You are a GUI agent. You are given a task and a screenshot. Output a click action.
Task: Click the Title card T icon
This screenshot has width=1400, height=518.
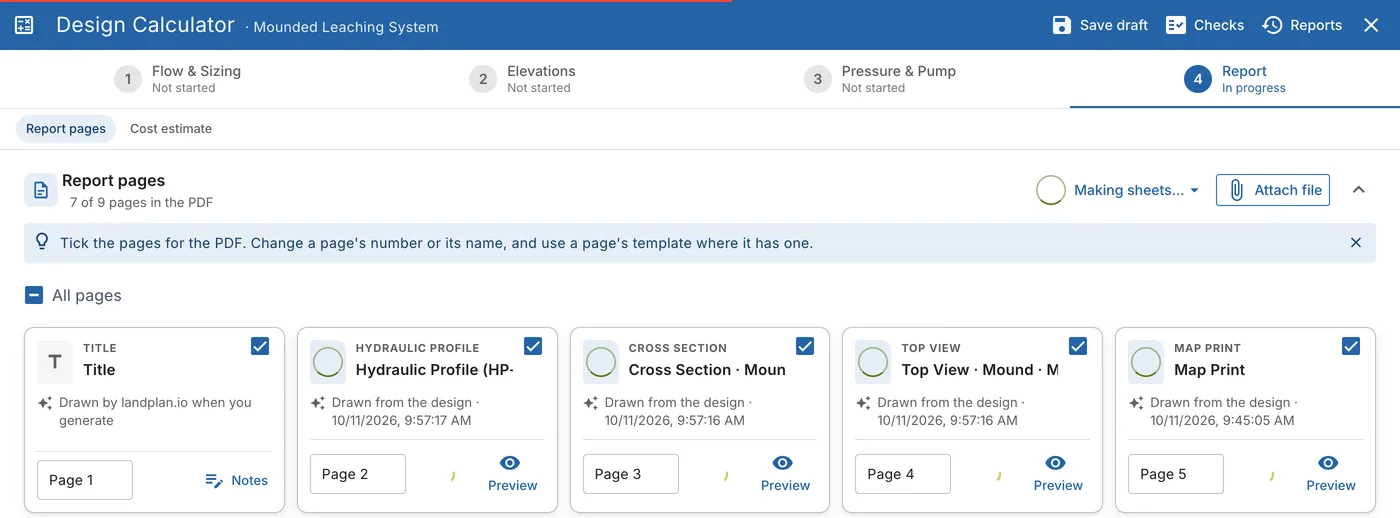[55, 362]
